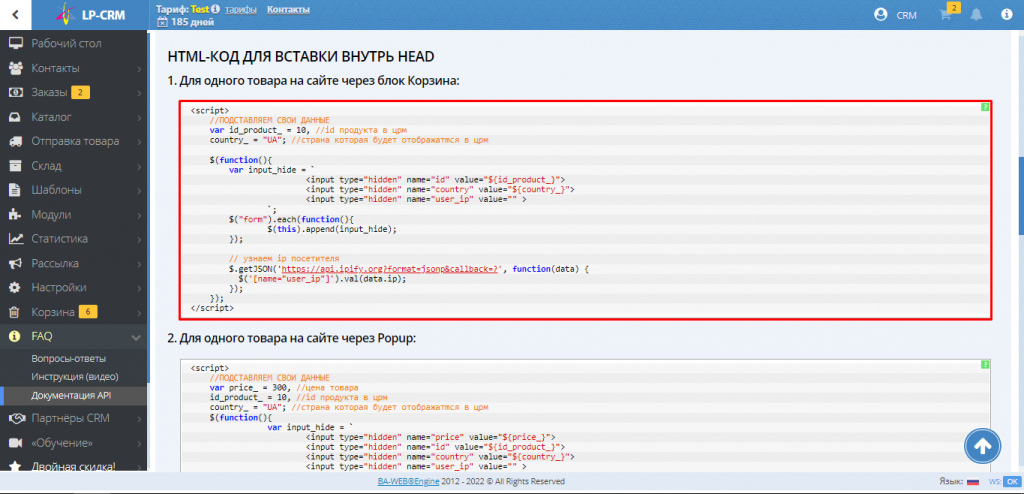Expand the Контакты menu chevron
Image resolution: width=1024 pixels, height=494 pixels.
[140, 69]
